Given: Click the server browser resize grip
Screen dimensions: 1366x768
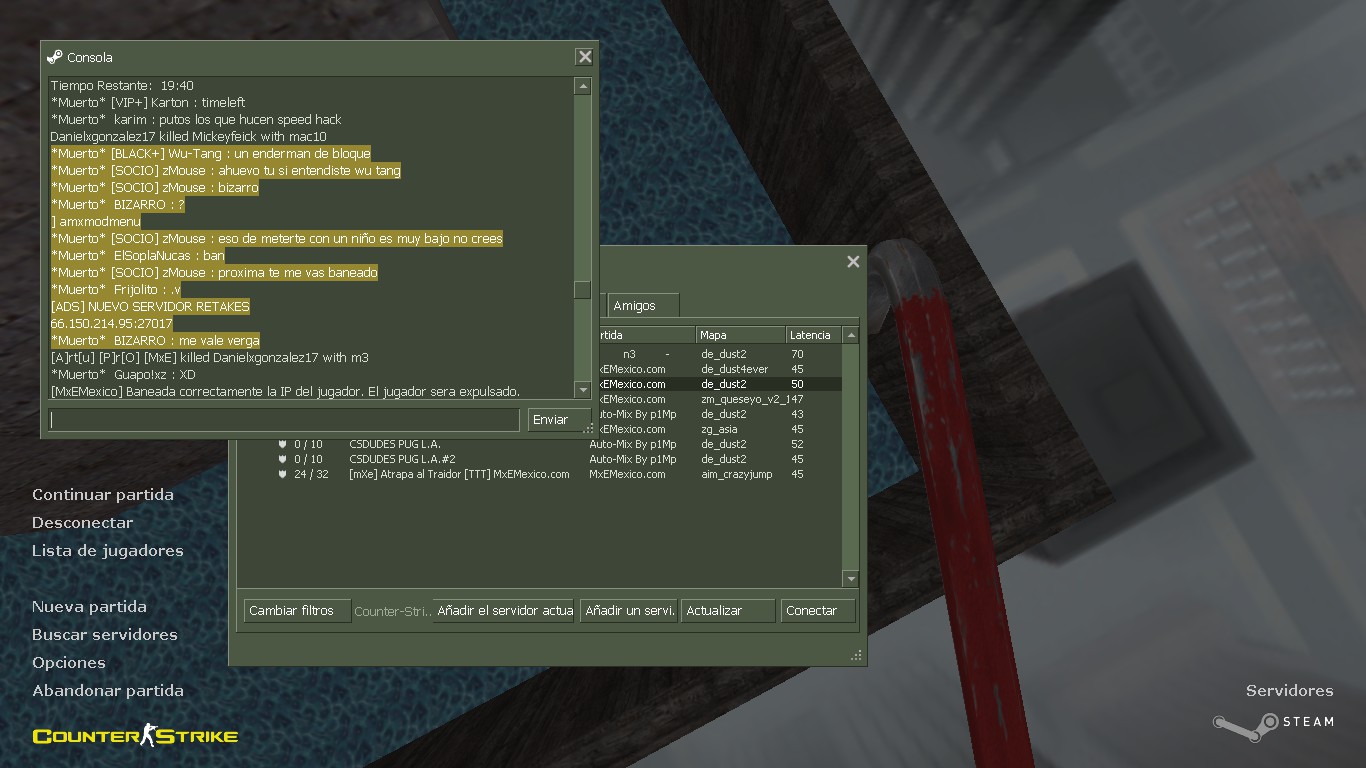Looking at the screenshot, I should coord(856,656).
